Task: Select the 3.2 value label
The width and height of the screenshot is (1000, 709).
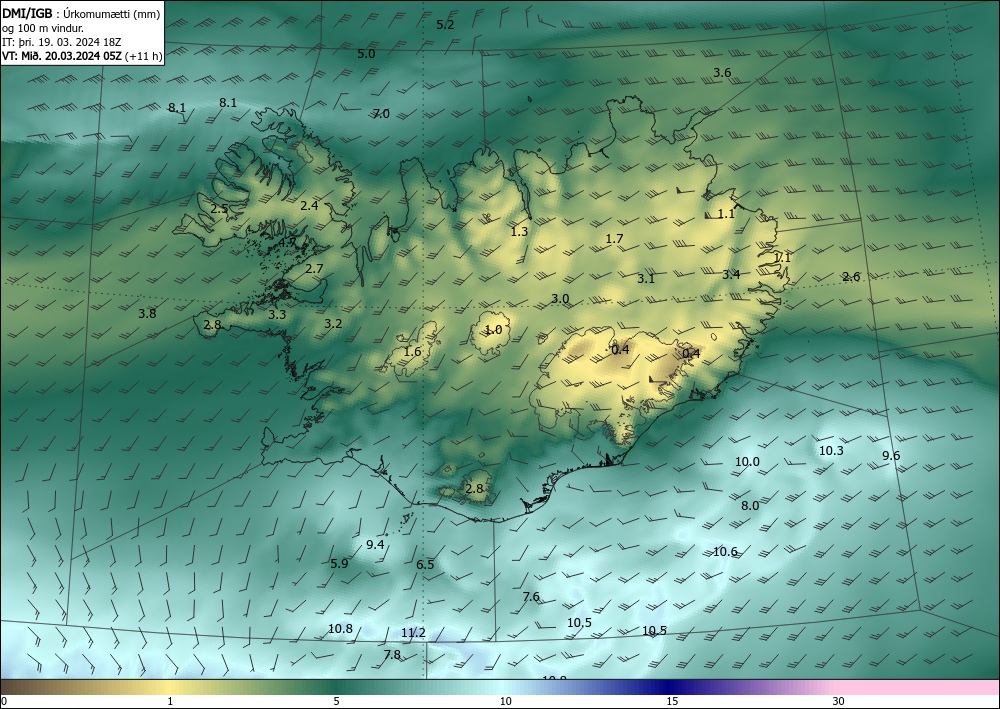Action: point(333,323)
